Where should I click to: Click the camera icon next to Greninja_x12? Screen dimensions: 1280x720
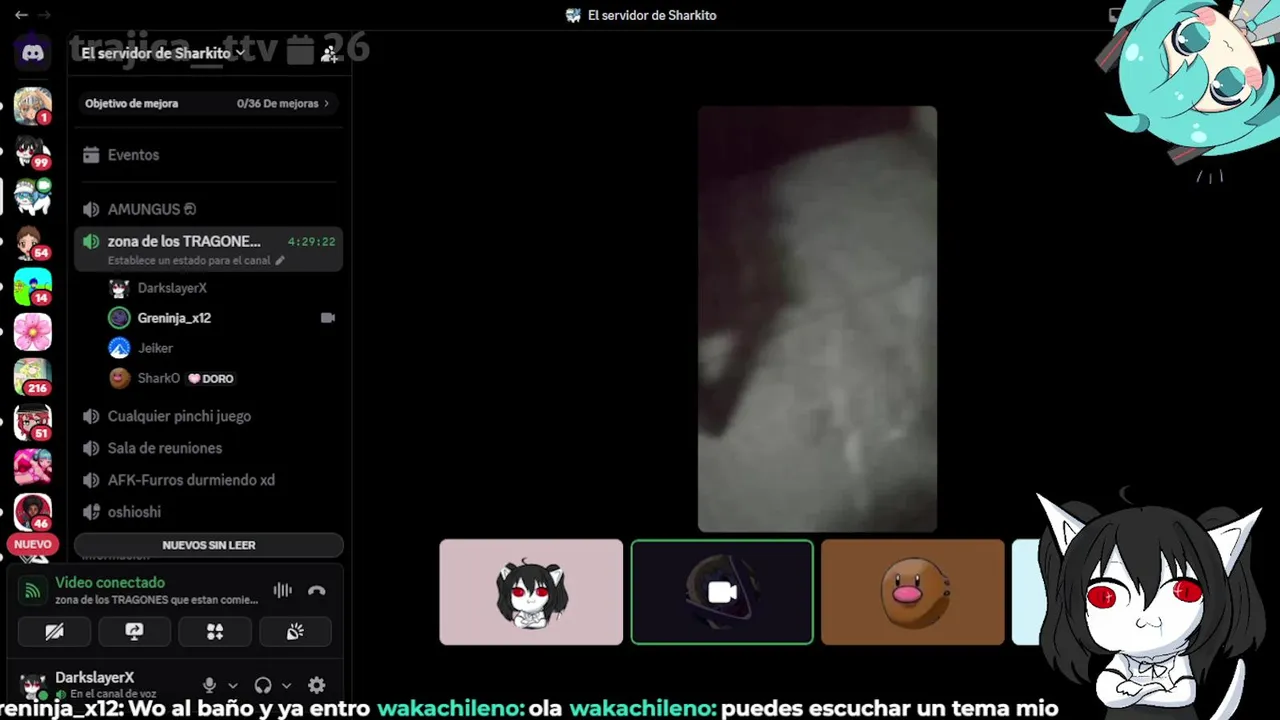(327, 318)
